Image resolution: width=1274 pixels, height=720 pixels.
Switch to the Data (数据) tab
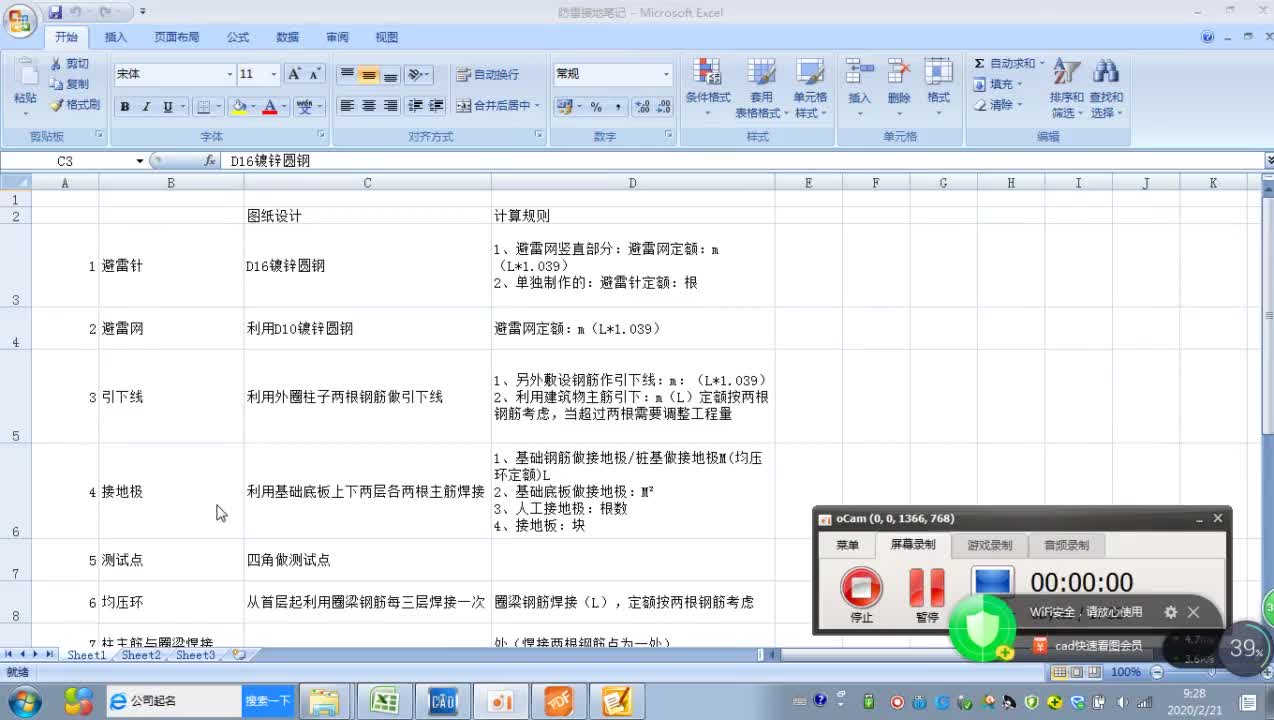coord(288,37)
